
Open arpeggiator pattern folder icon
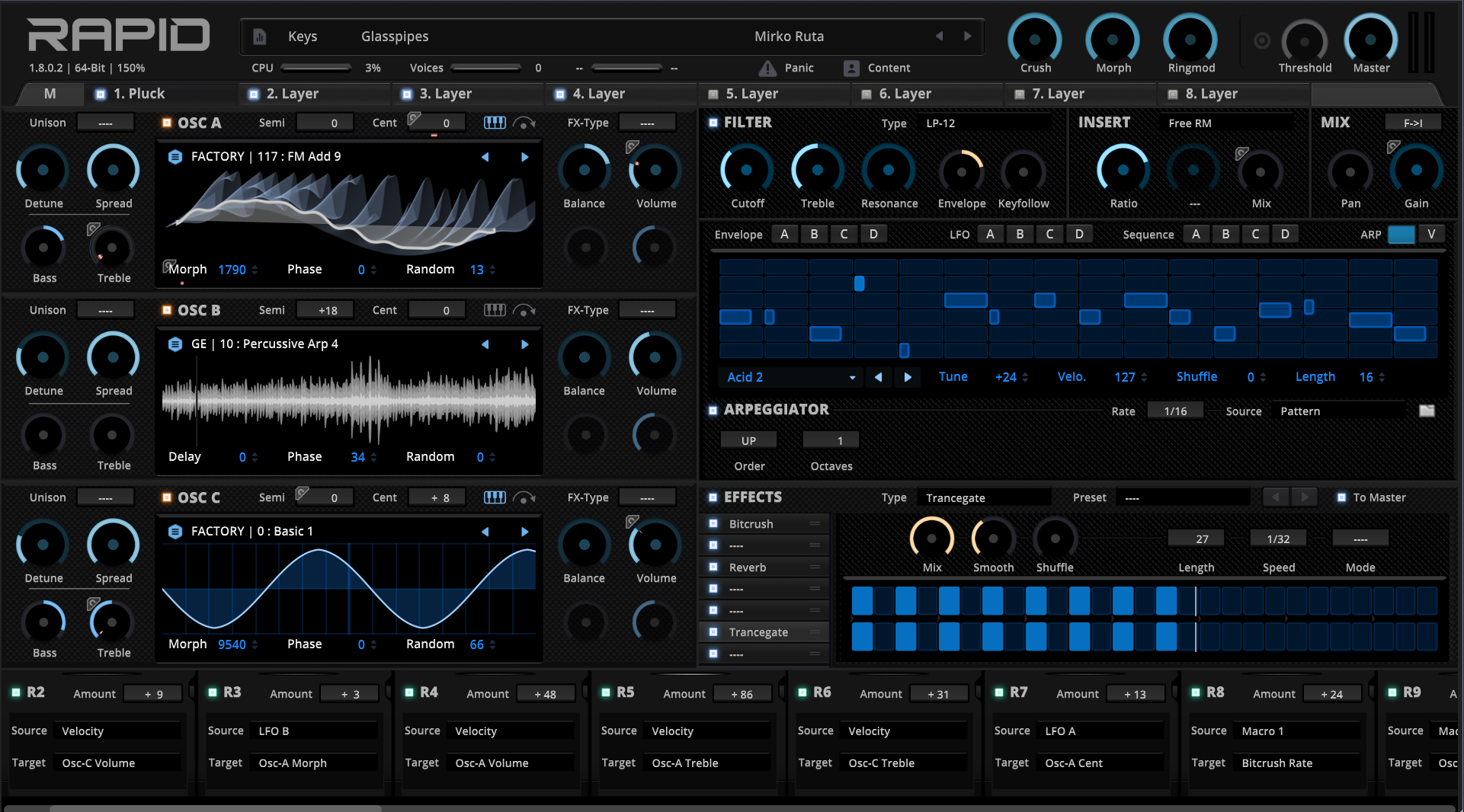point(1427,411)
